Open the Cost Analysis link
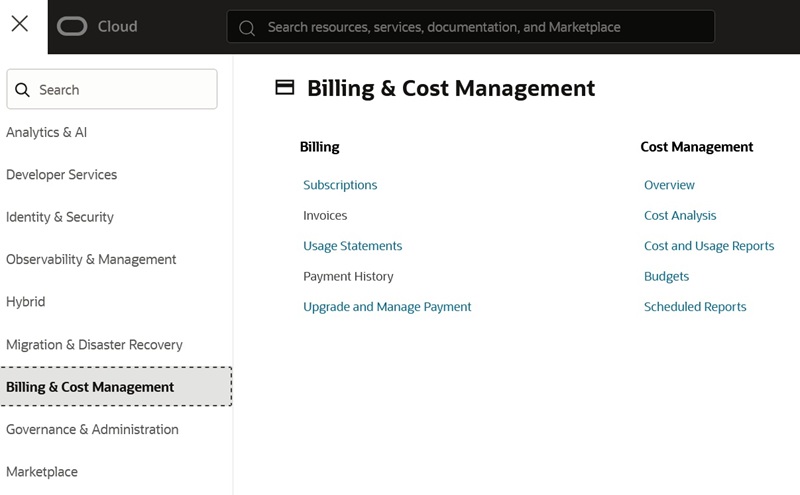Image resolution: width=800 pixels, height=495 pixels. (680, 216)
